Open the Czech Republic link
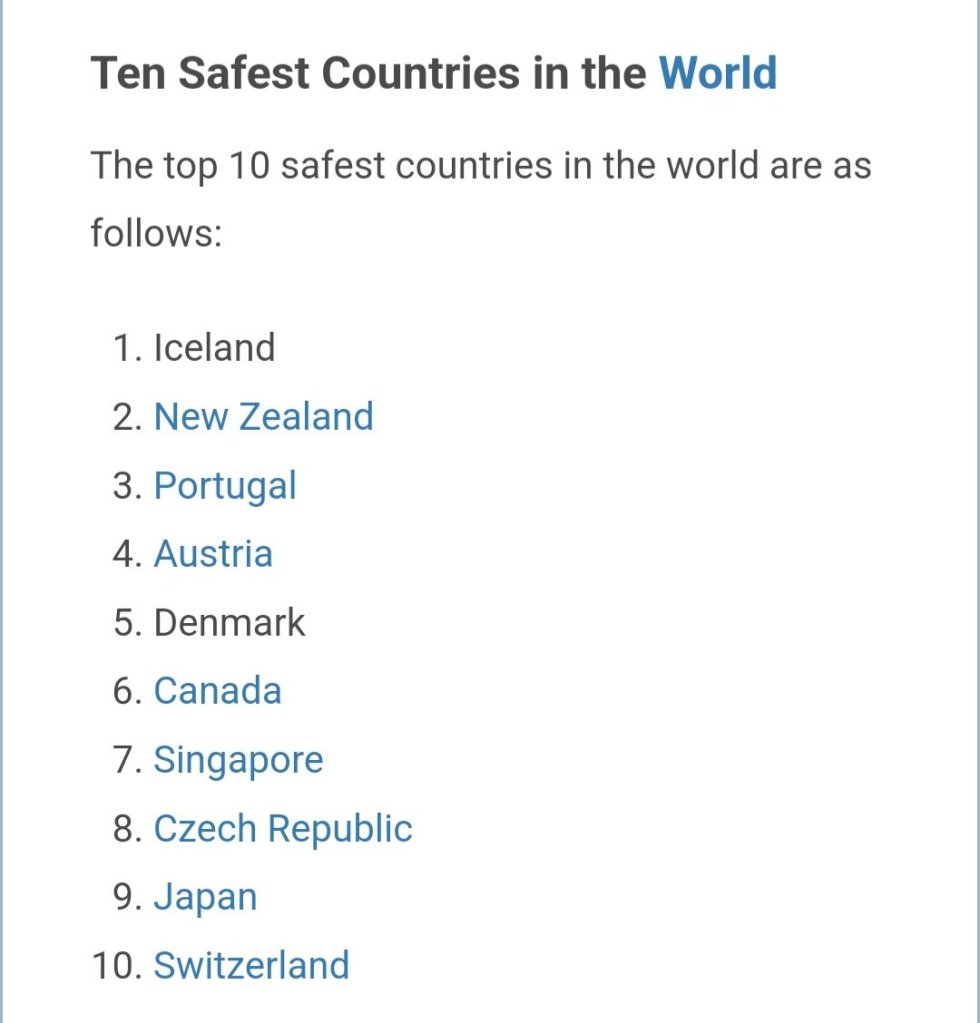980x1023 pixels. pos(282,828)
